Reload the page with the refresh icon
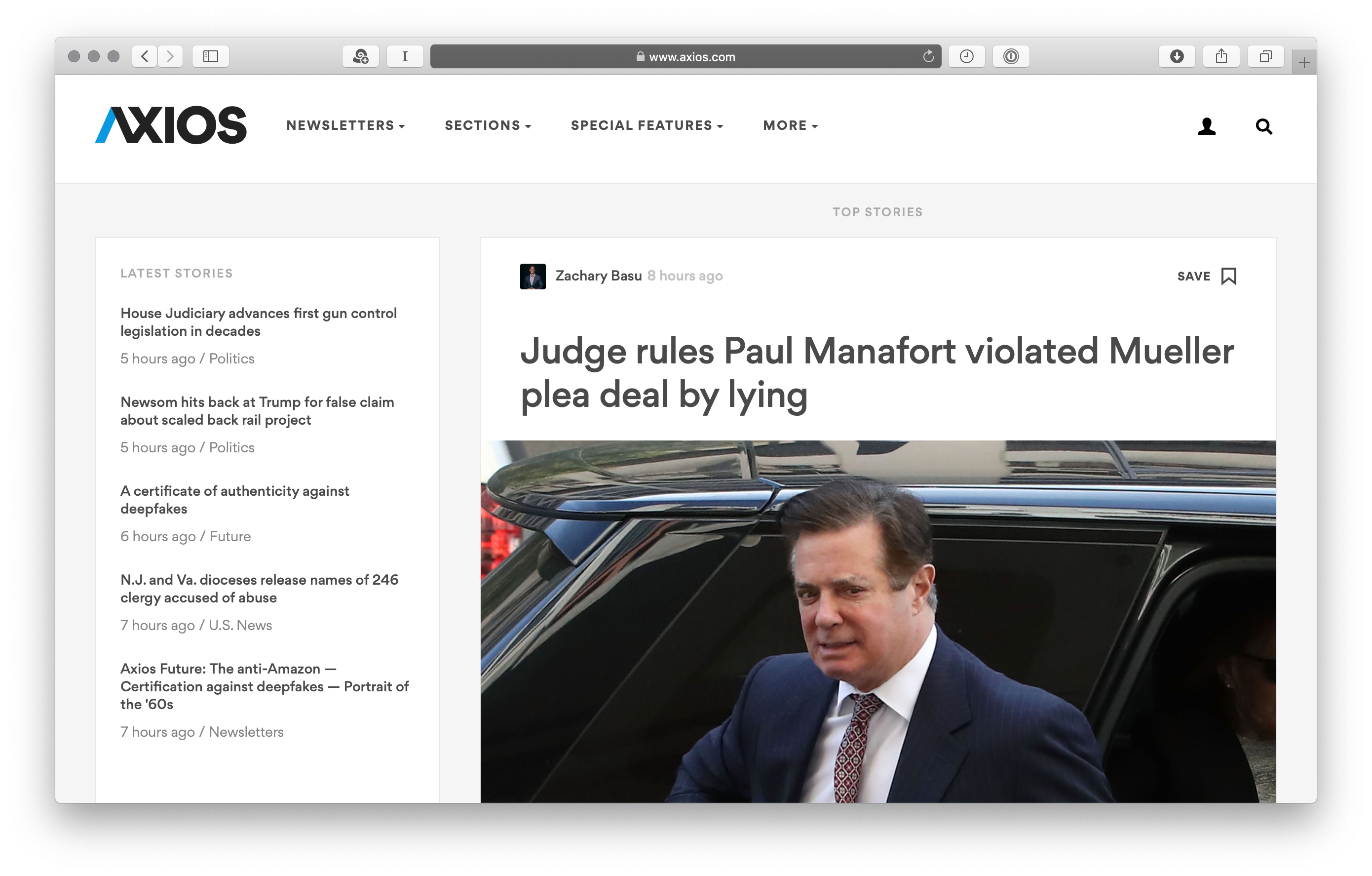This screenshot has width=1372, height=876. click(x=929, y=56)
